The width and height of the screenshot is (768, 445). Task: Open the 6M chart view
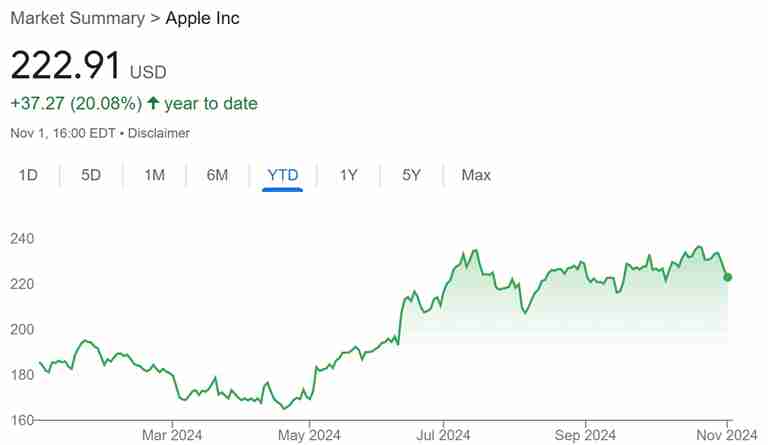click(x=217, y=175)
